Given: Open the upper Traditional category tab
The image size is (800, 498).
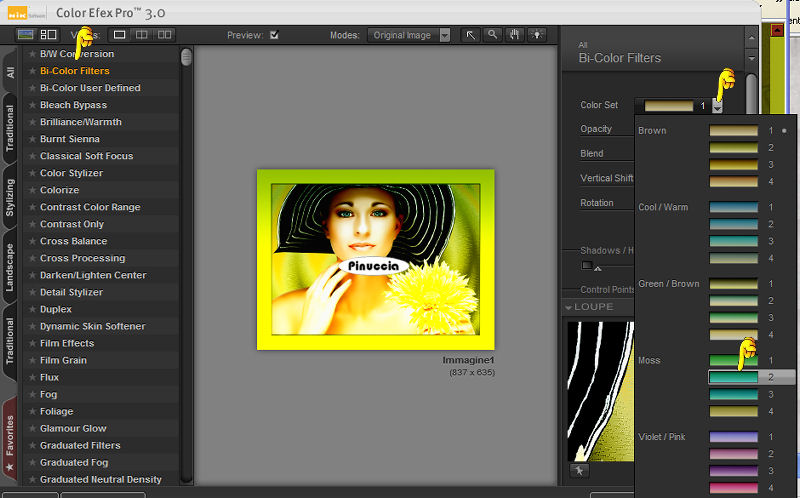Looking at the screenshot, I should 10,128.
